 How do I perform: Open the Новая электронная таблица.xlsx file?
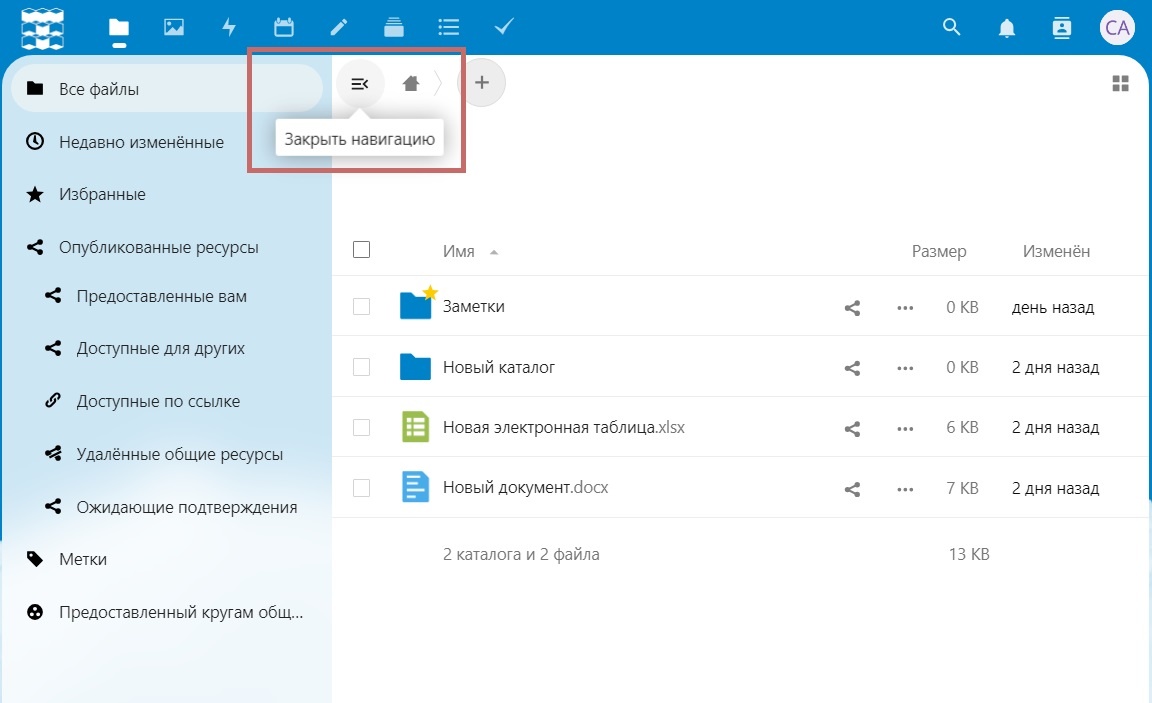coord(564,428)
